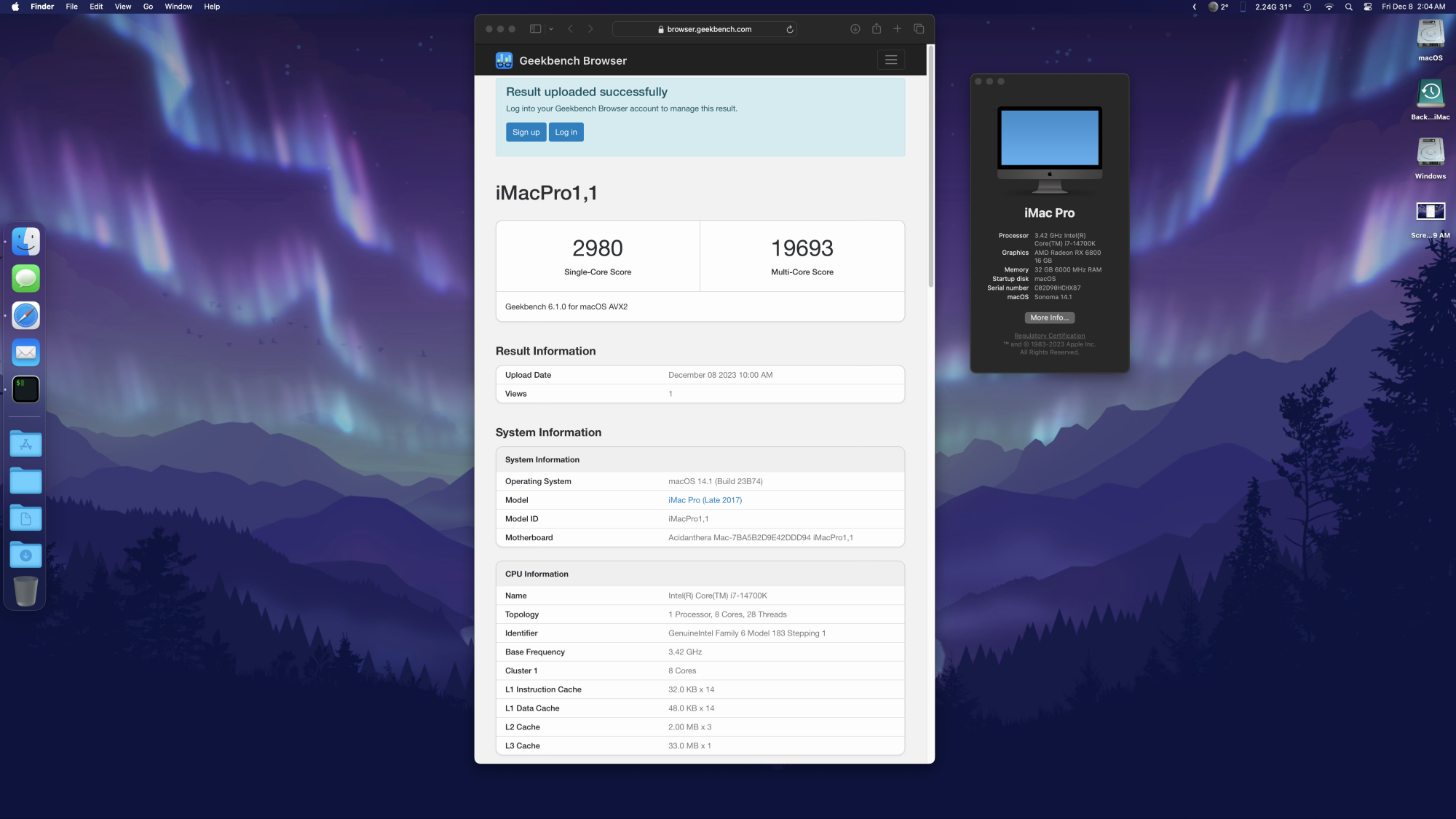The height and width of the screenshot is (819, 1456).
Task: Click the back navigation arrow icon
Action: [x=570, y=29]
